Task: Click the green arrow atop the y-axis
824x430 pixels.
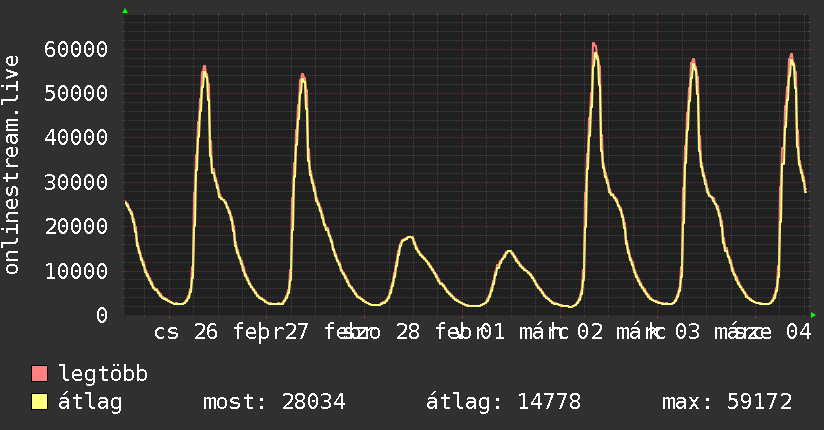Action: (125, 11)
